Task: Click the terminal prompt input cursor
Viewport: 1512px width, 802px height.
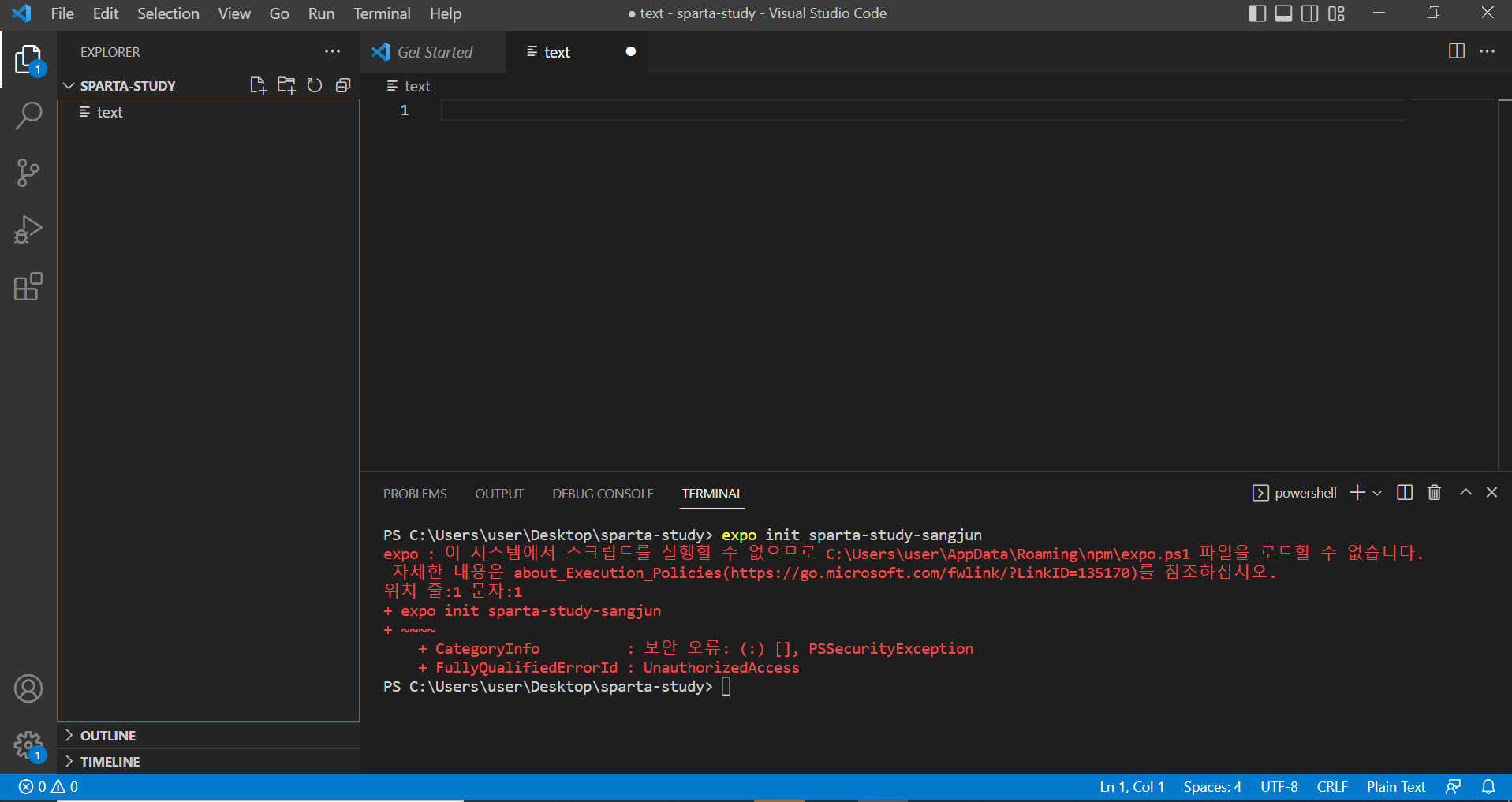Action: [726, 687]
